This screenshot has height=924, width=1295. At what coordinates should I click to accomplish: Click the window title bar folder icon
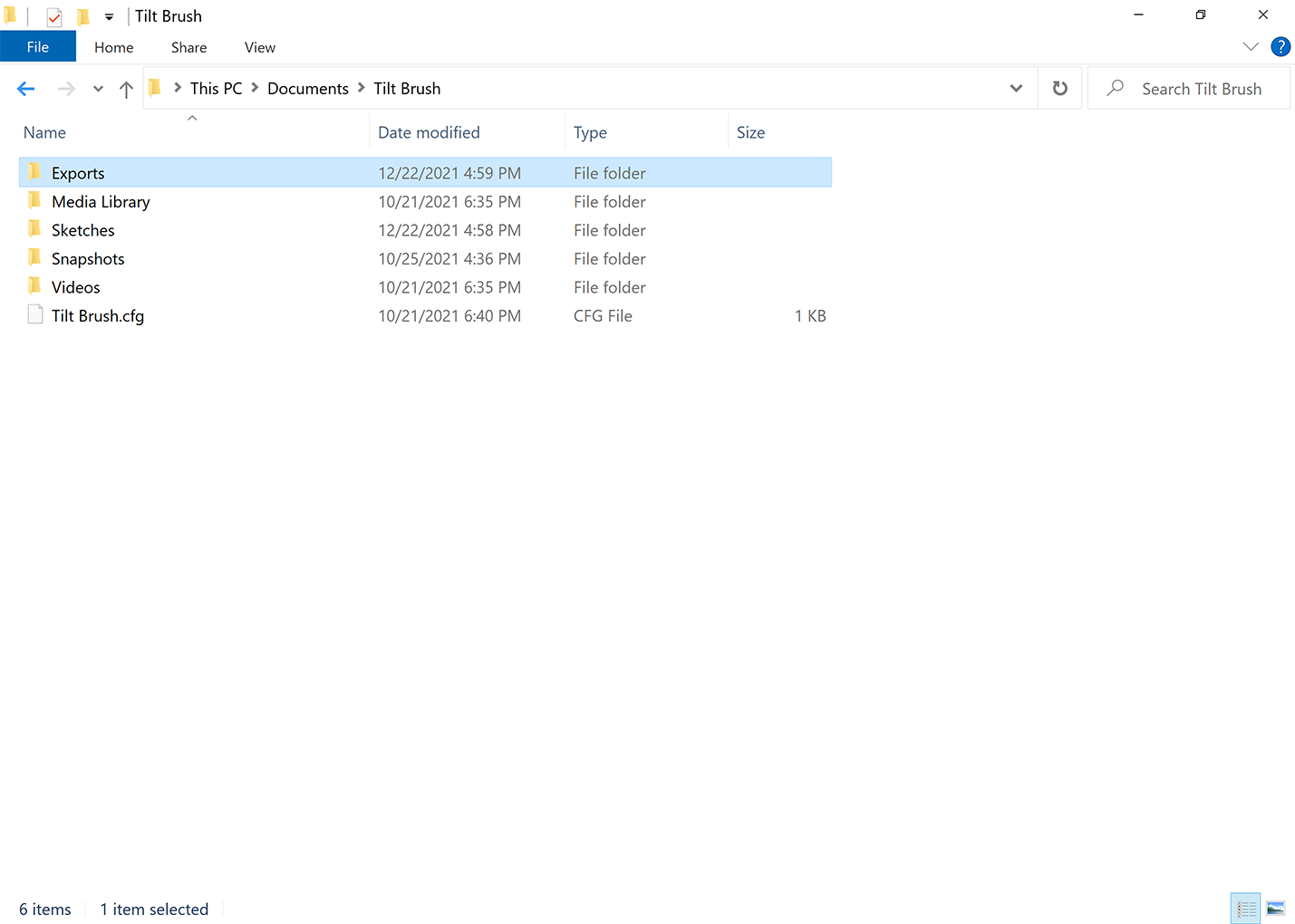coord(11,15)
